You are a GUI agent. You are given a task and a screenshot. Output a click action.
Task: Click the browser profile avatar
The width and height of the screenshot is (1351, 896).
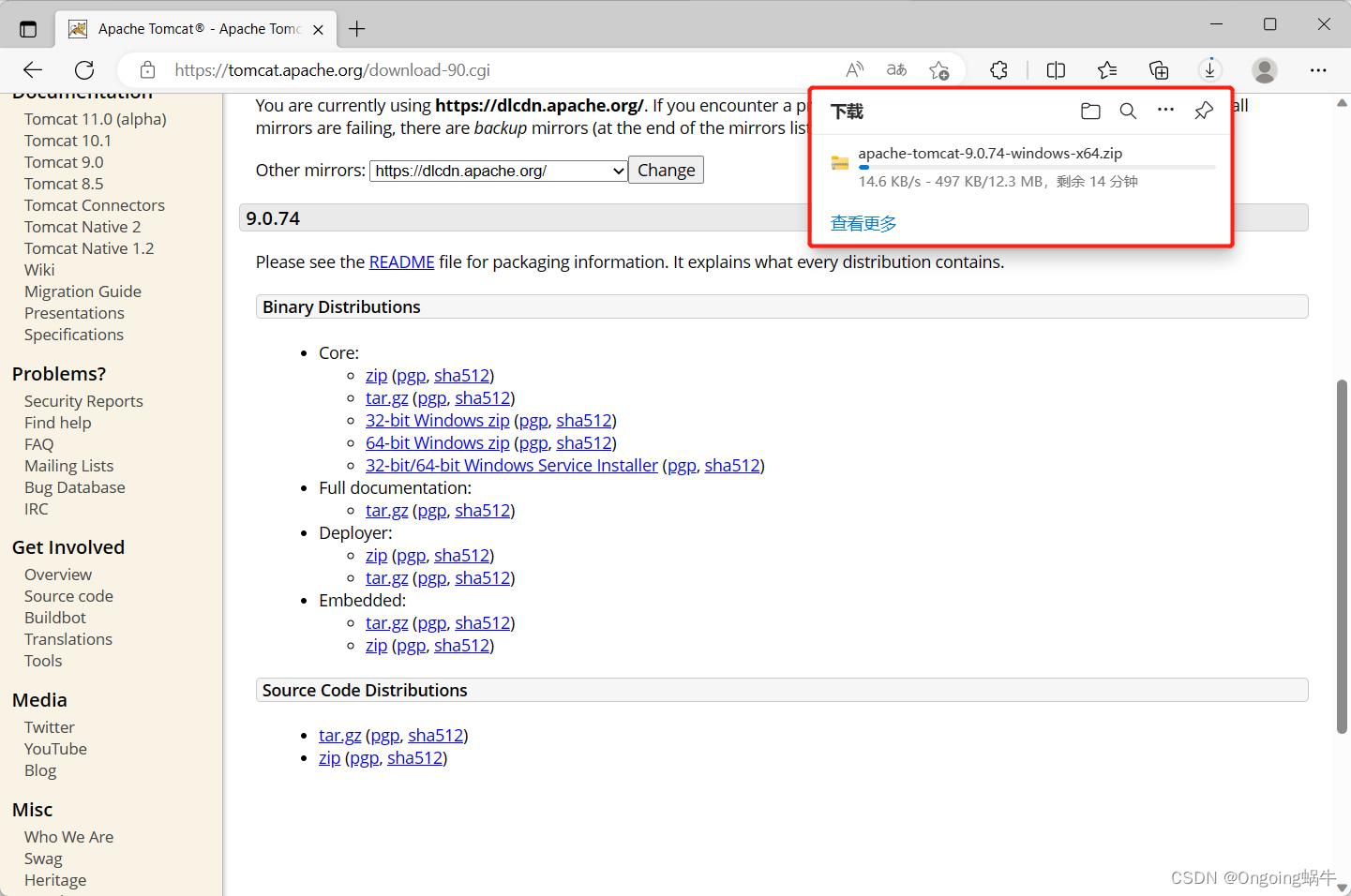click(1264, 69)
